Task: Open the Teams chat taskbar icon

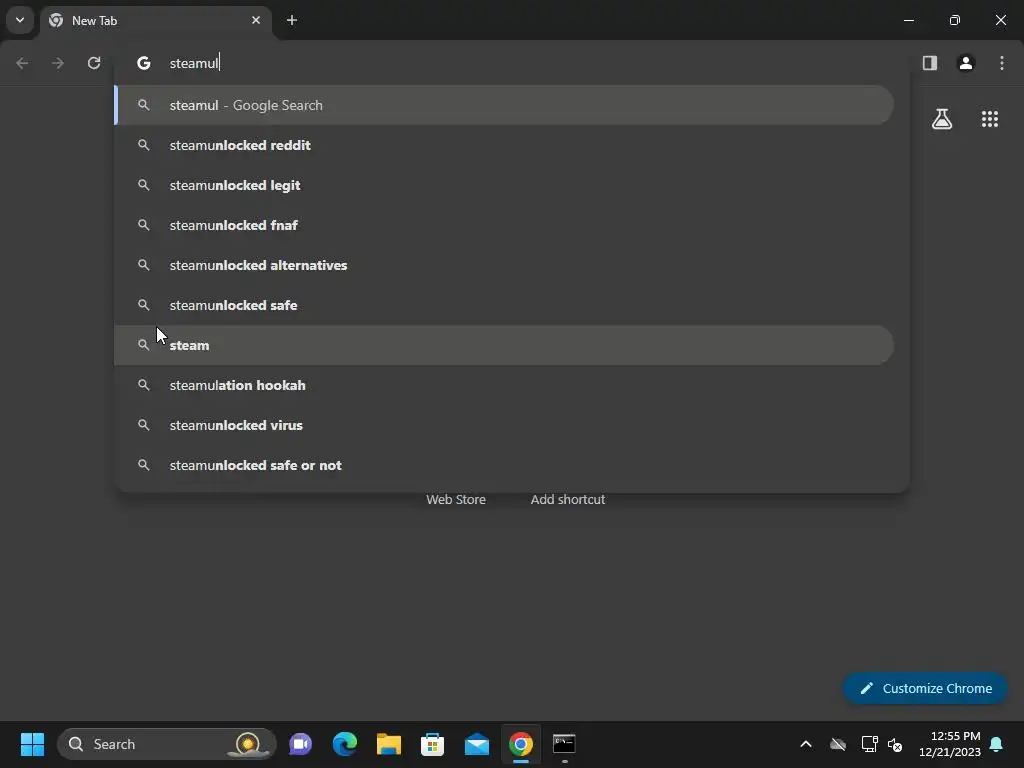Action: click(300, 744)
